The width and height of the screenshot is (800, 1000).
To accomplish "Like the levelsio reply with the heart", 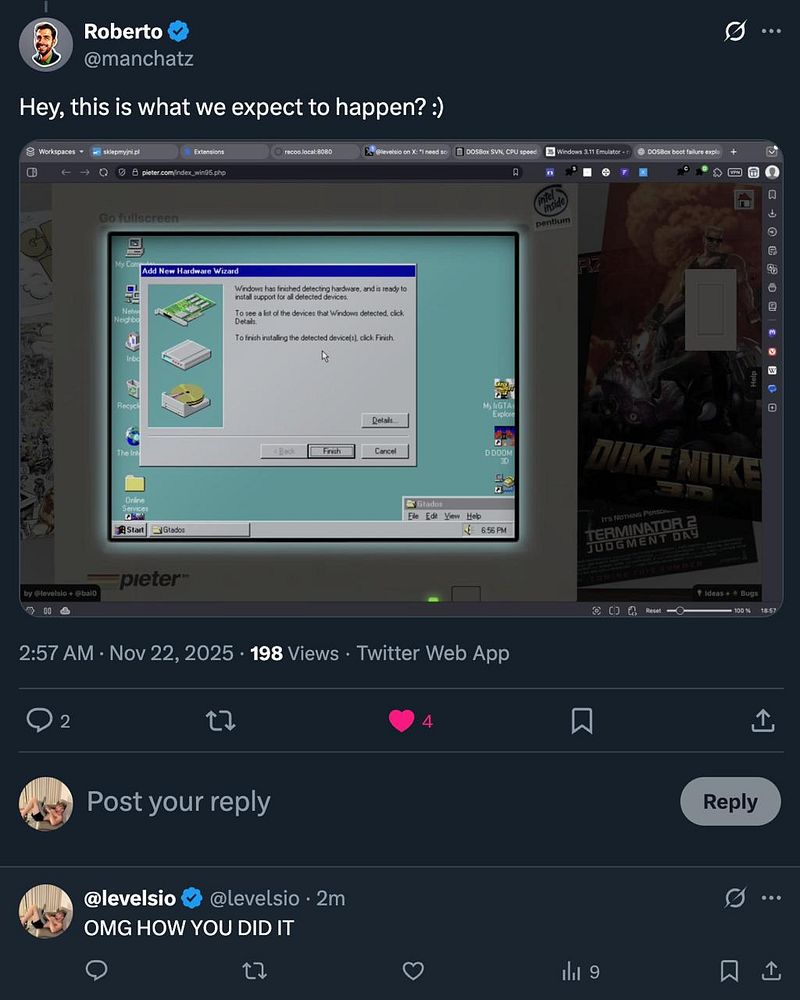I will click(x=413, y=971).
